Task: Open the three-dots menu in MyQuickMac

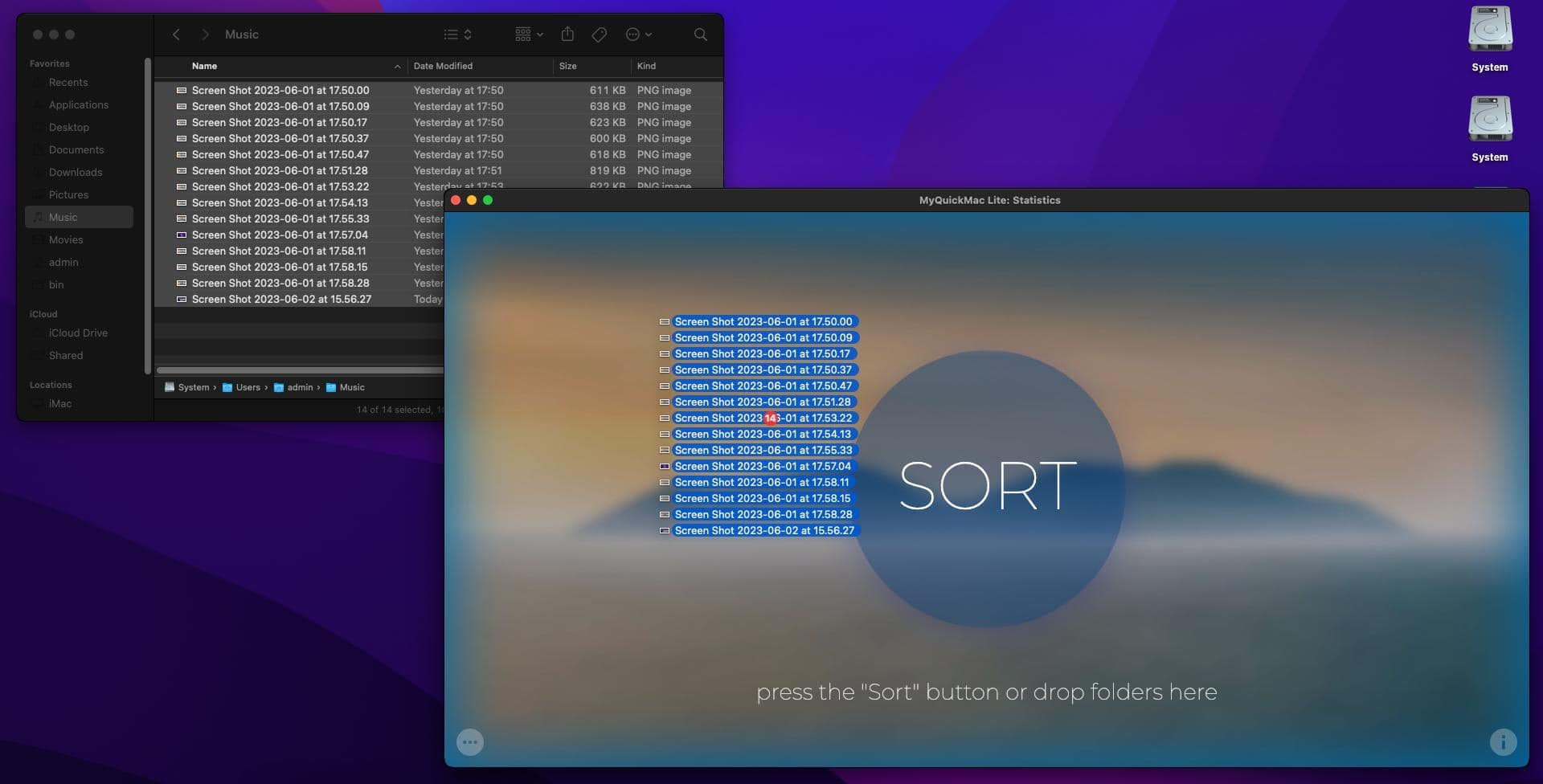Action: pyautogui.click(x=470, y=741)
